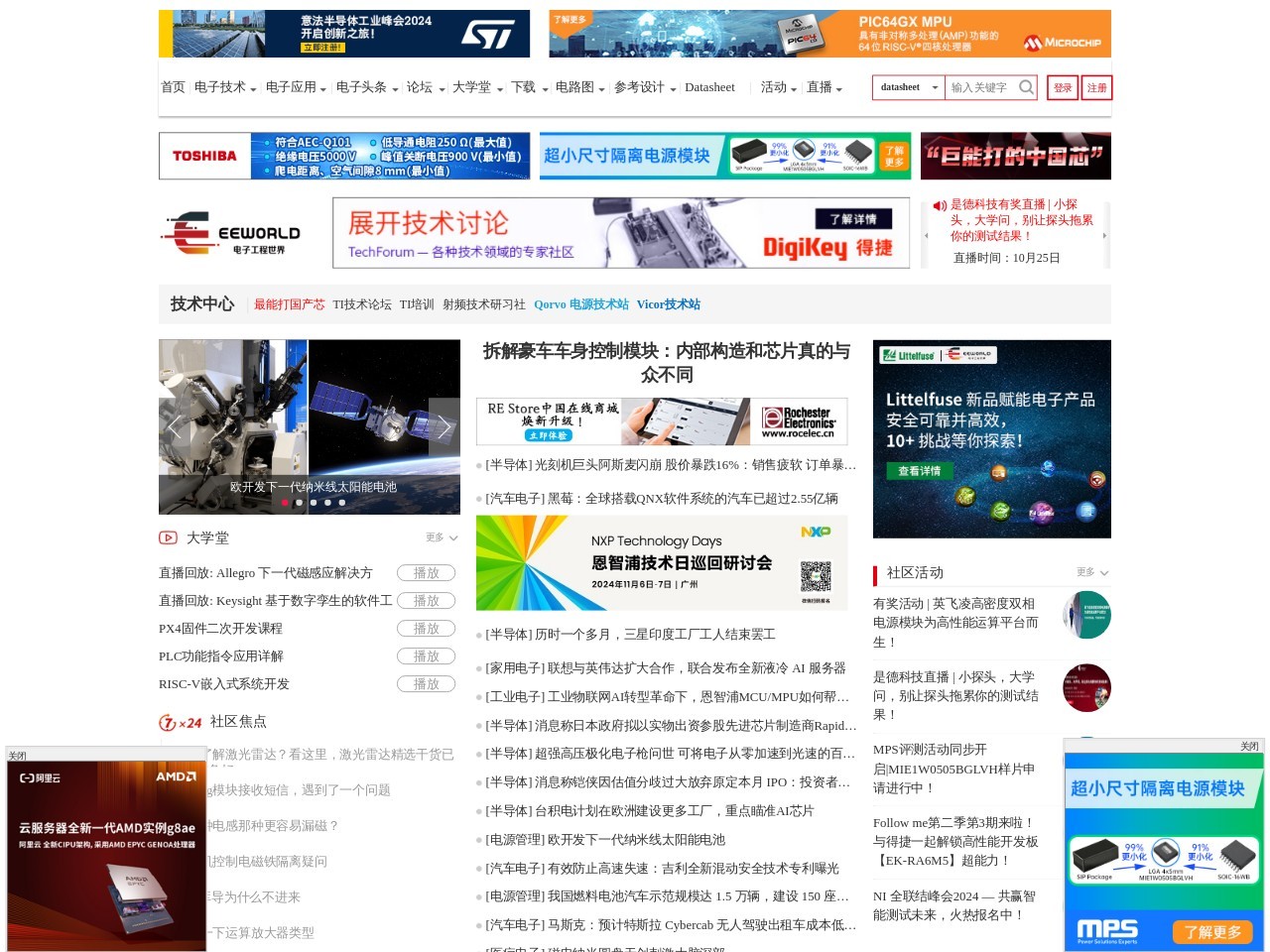Click the 大学堂 video icon

[x=169, y=537]
